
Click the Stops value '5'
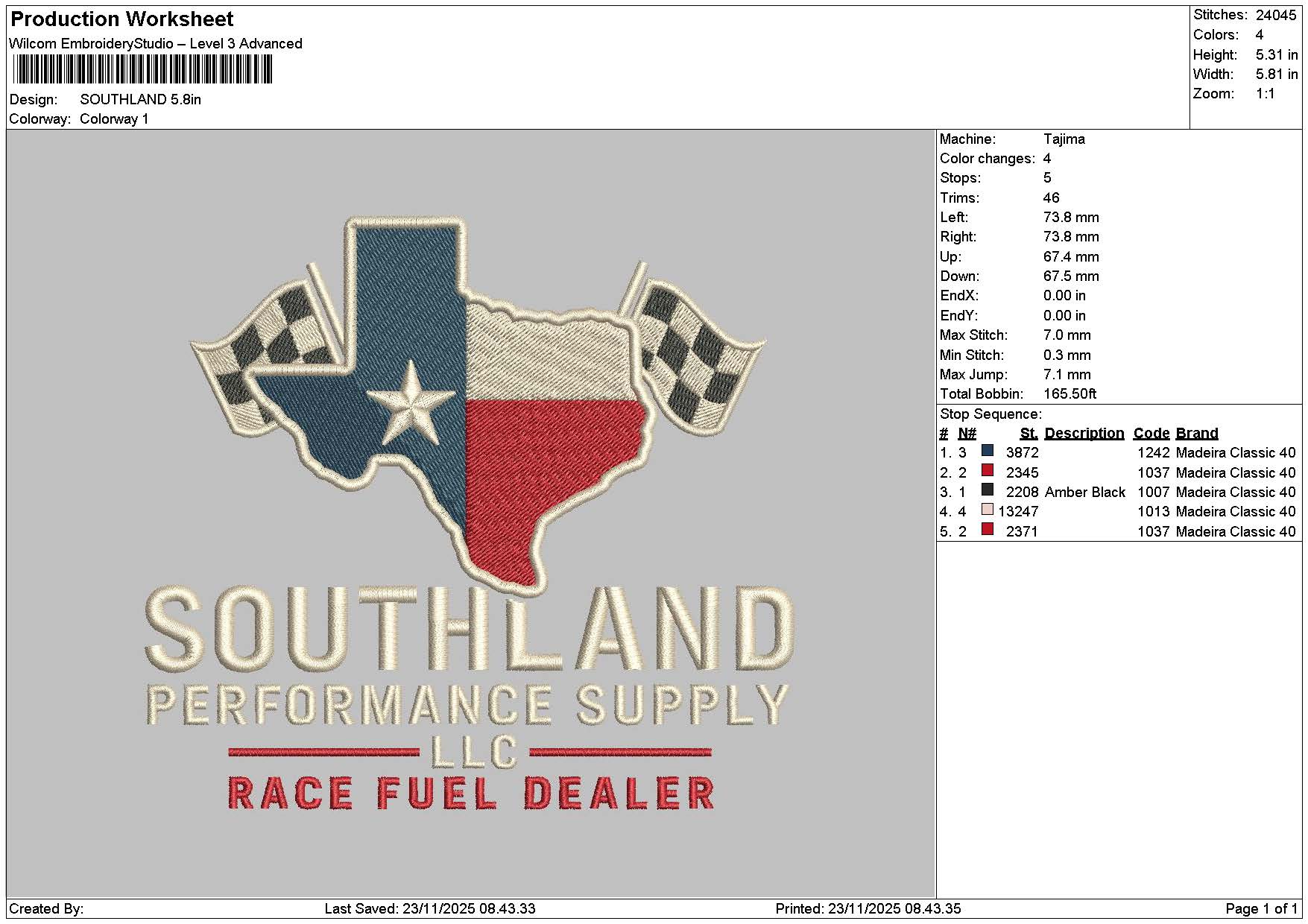1047,178
